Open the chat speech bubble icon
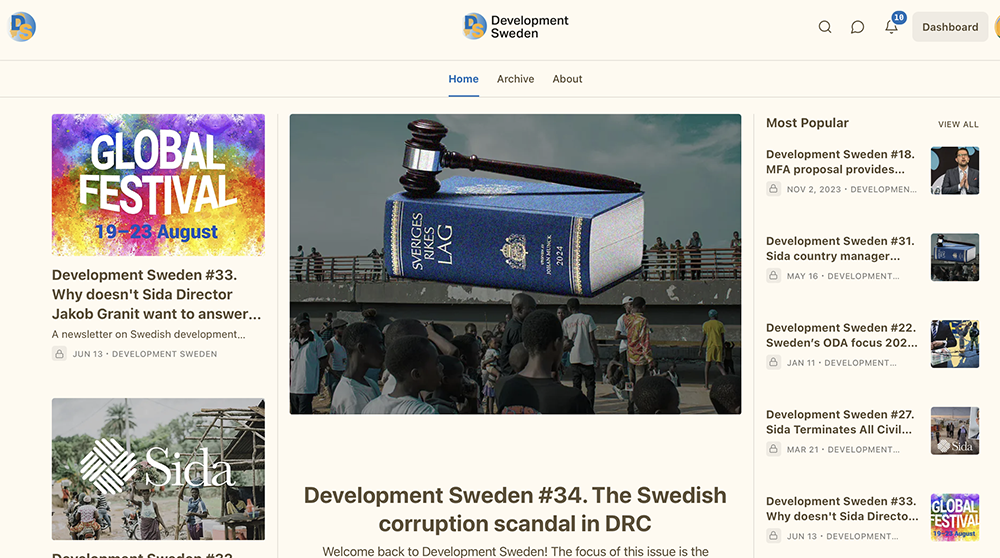This screenshot has width=1000, height=558. 858,27
